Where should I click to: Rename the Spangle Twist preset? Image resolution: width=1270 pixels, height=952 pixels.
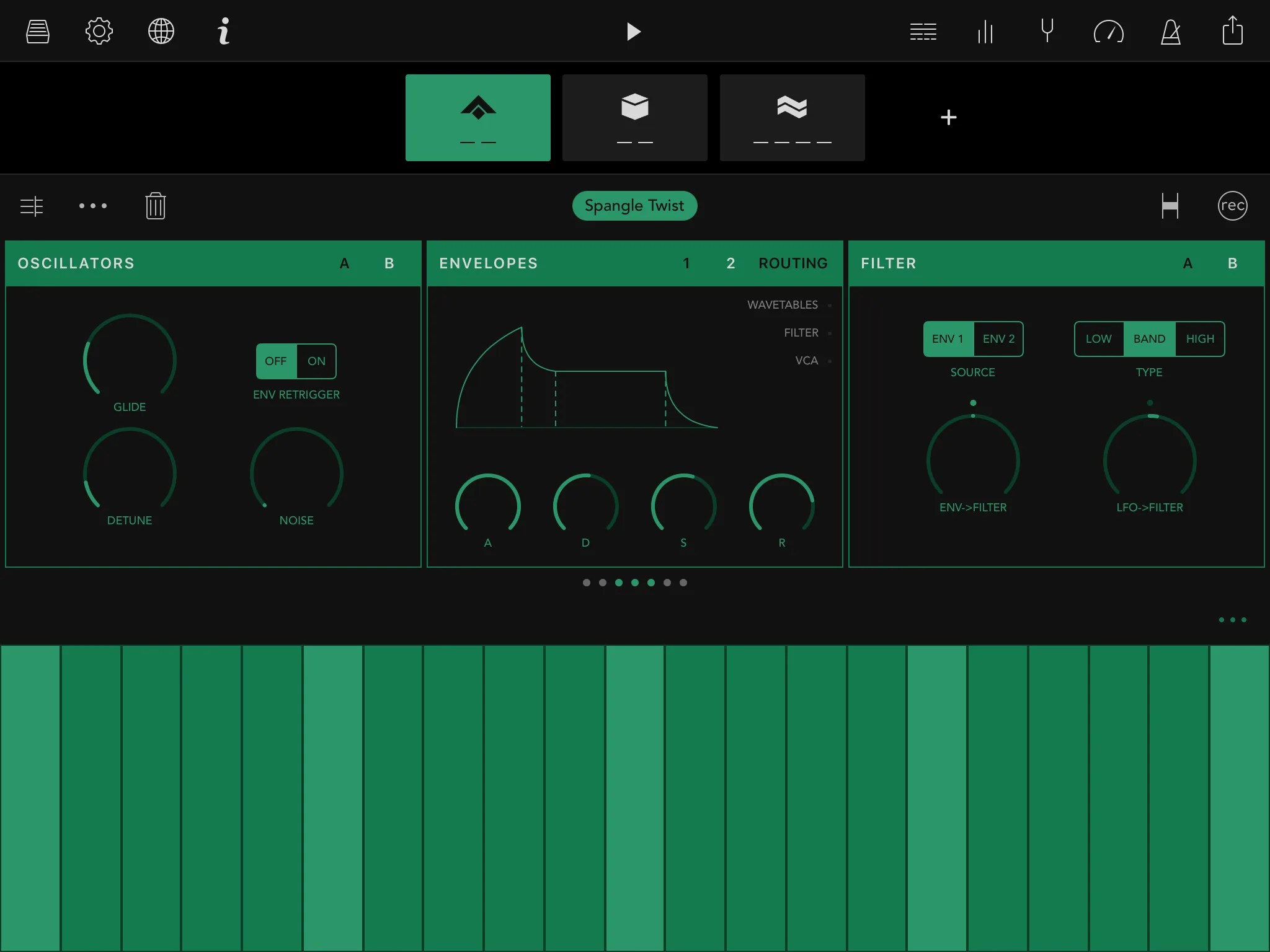(634, 206)
